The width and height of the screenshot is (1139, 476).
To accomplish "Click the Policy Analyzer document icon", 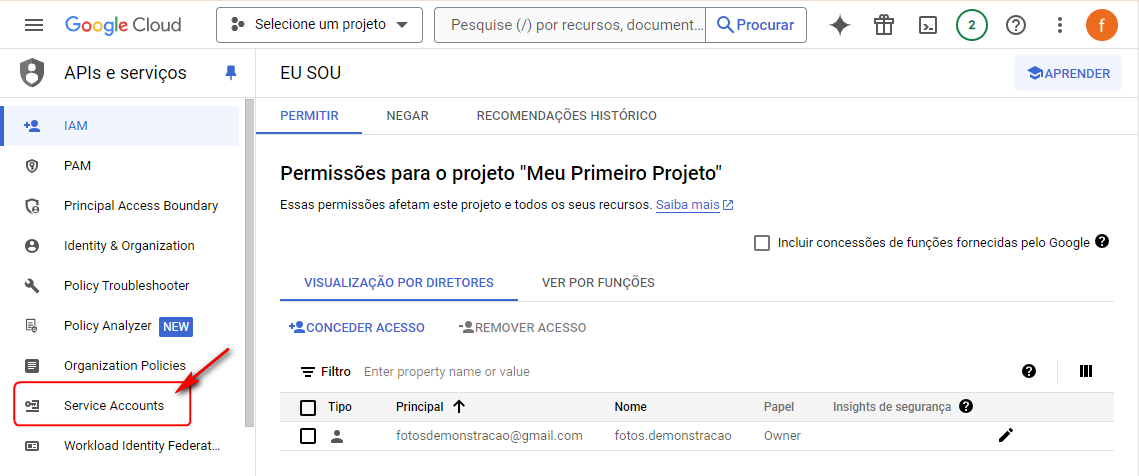I will [32, 326].
